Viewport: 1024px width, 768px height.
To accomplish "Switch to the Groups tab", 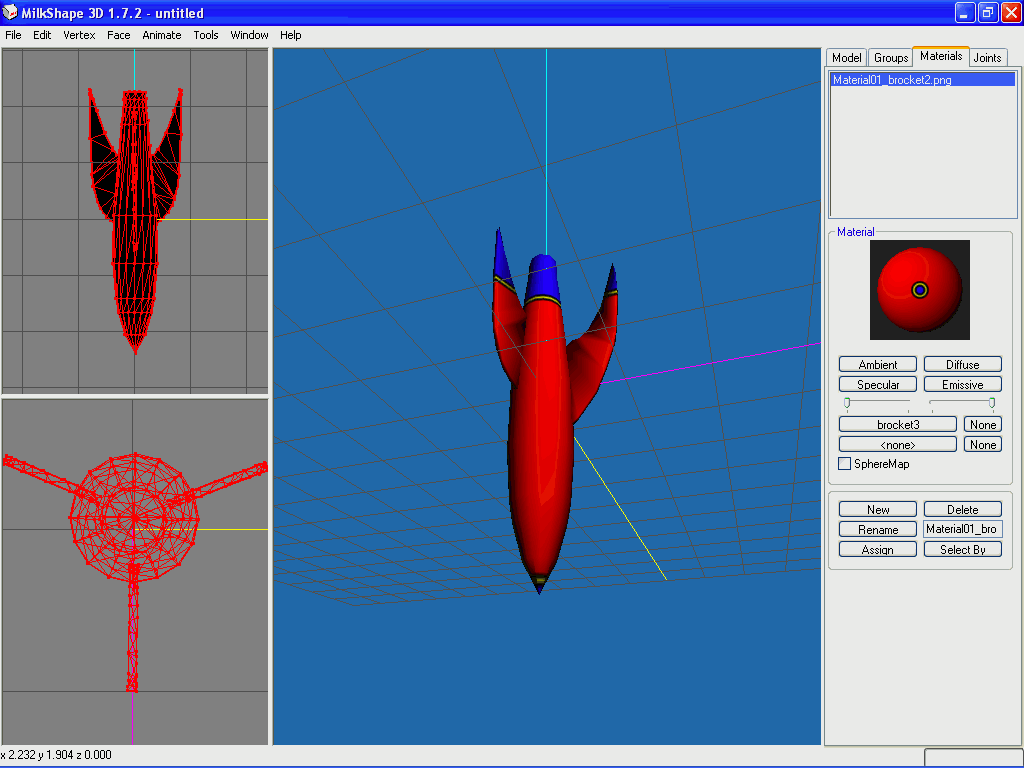I will (890, 58).
